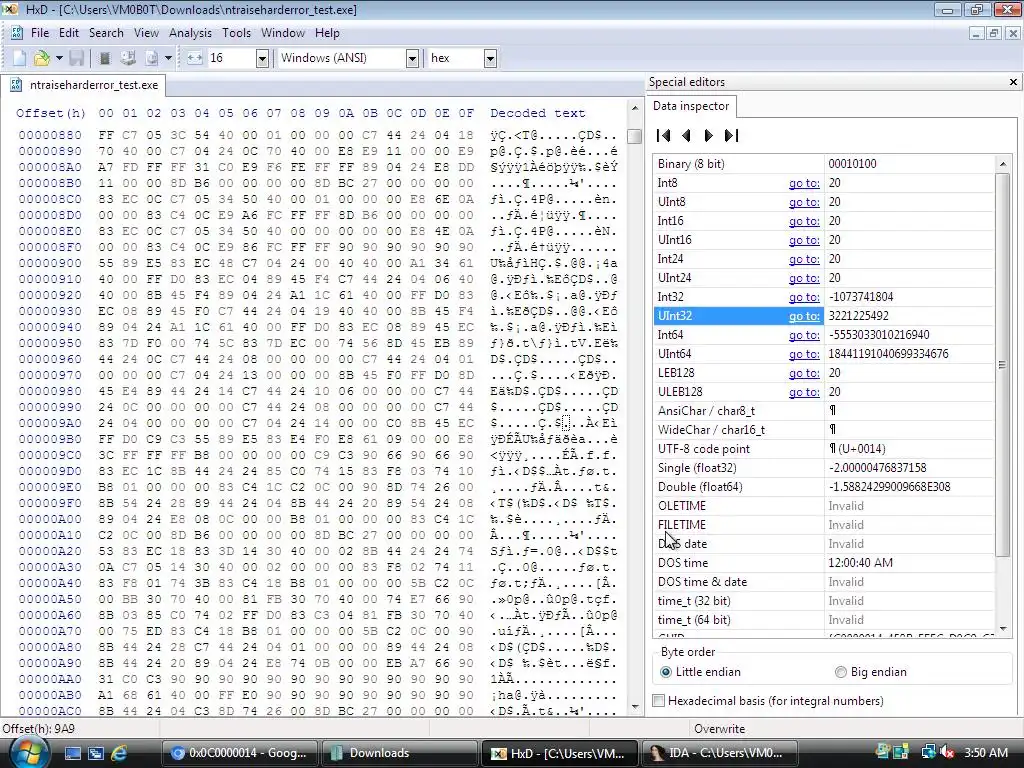Image resolution: width=1024 pixels, height=768 pixels.
Task: Click go to link for ULEB128
Action: pos(804,392)
